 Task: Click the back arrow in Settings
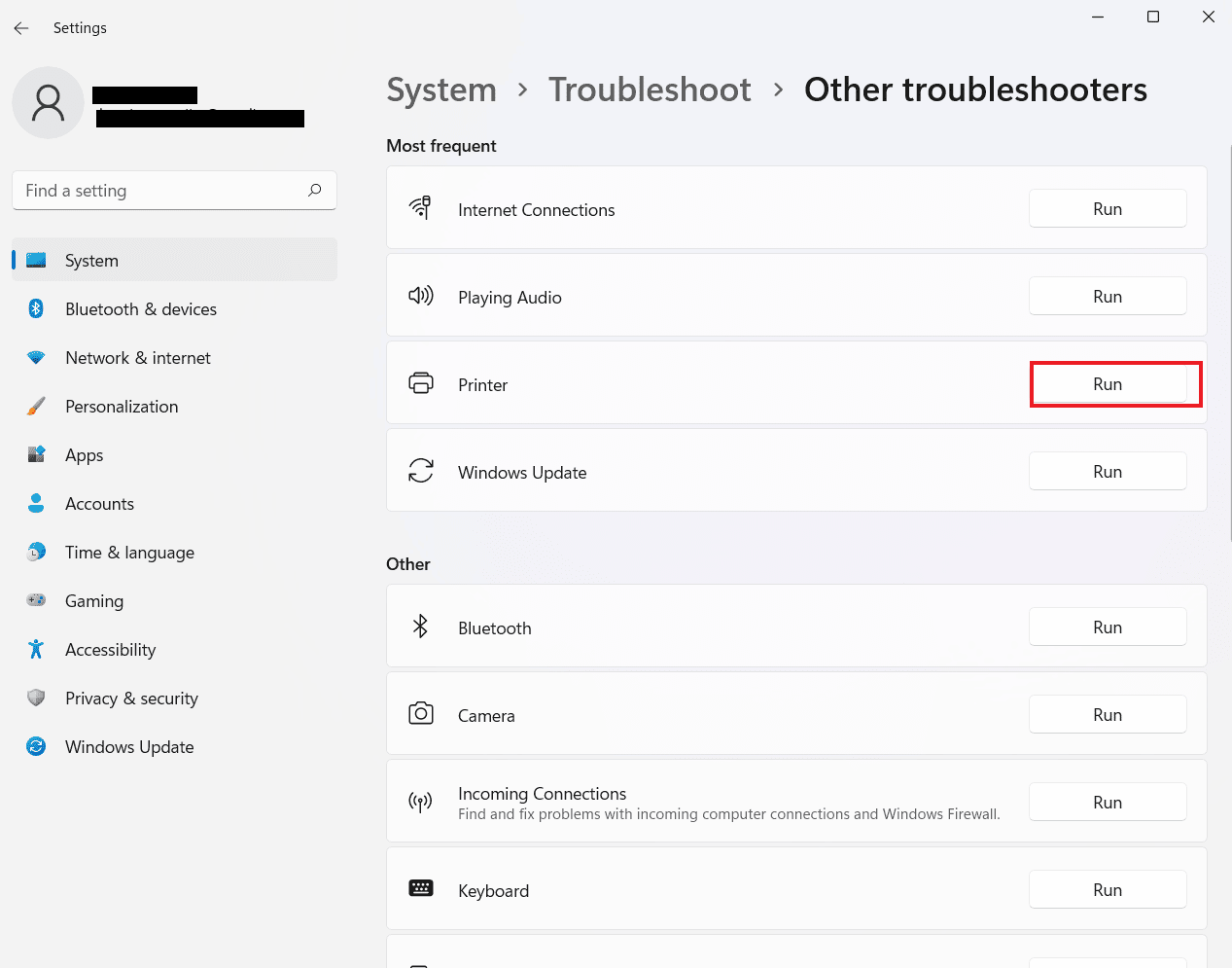[x=21, y=28]
